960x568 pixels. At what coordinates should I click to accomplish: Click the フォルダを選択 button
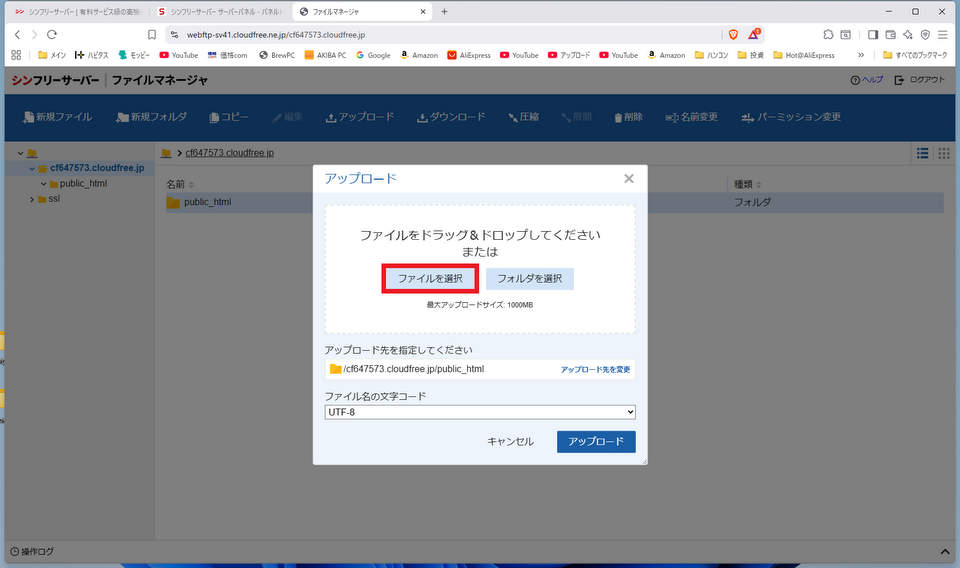529,278
